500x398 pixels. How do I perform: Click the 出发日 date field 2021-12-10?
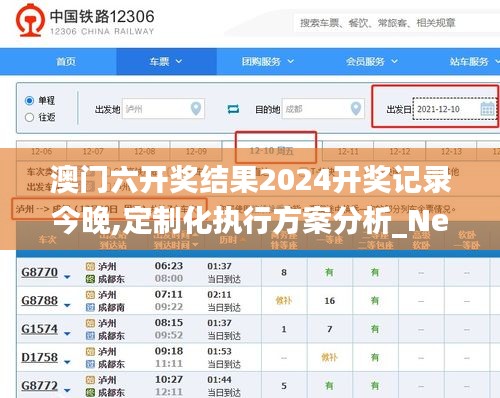pos(454,109)
